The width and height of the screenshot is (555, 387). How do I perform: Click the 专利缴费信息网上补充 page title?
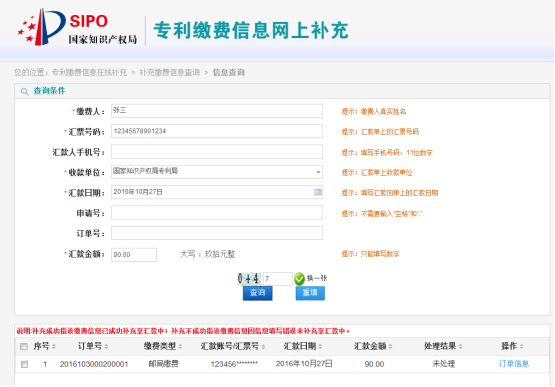[251, 30]
